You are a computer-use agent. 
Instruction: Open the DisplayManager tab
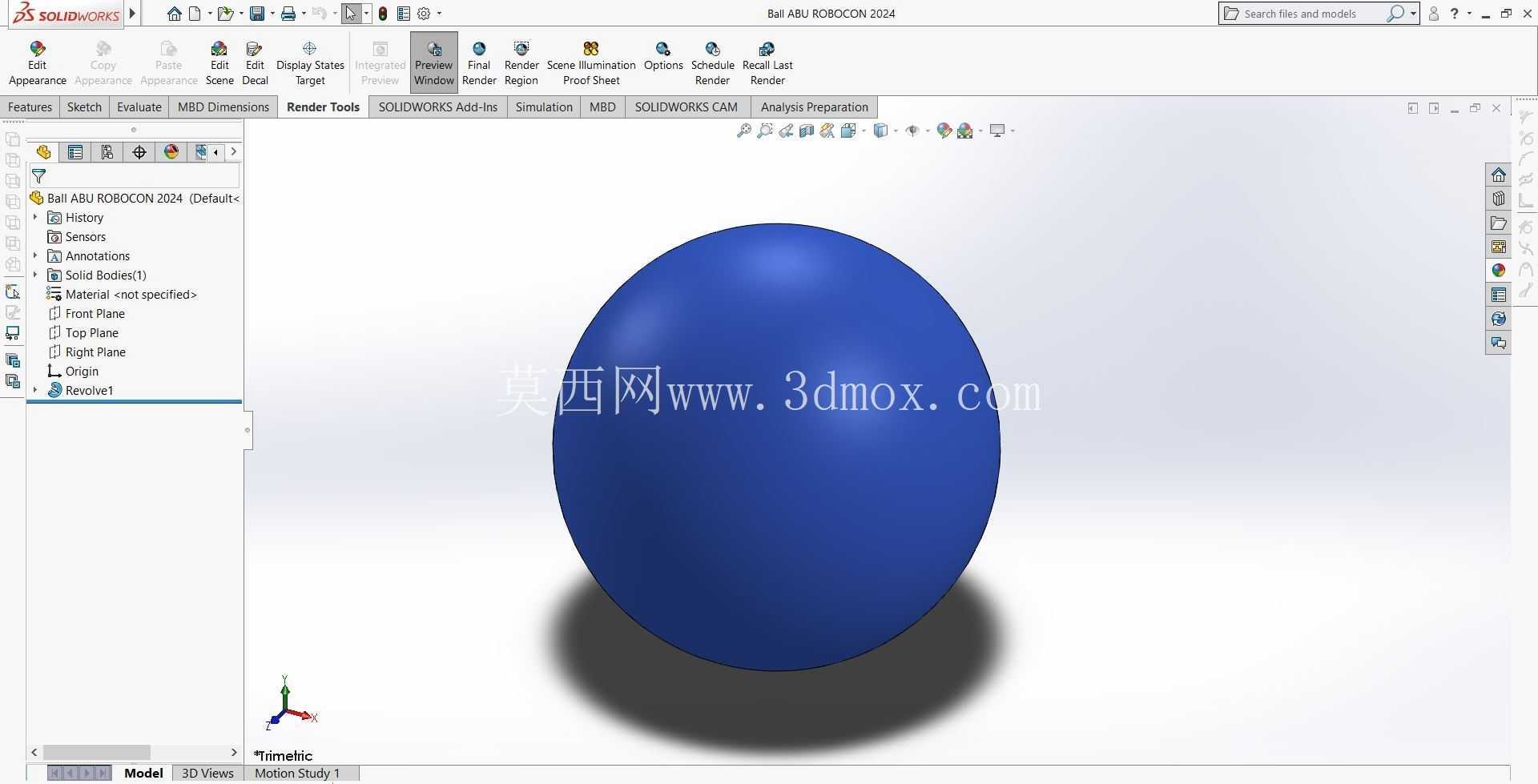pyautogui.click(x=171, y=152)
